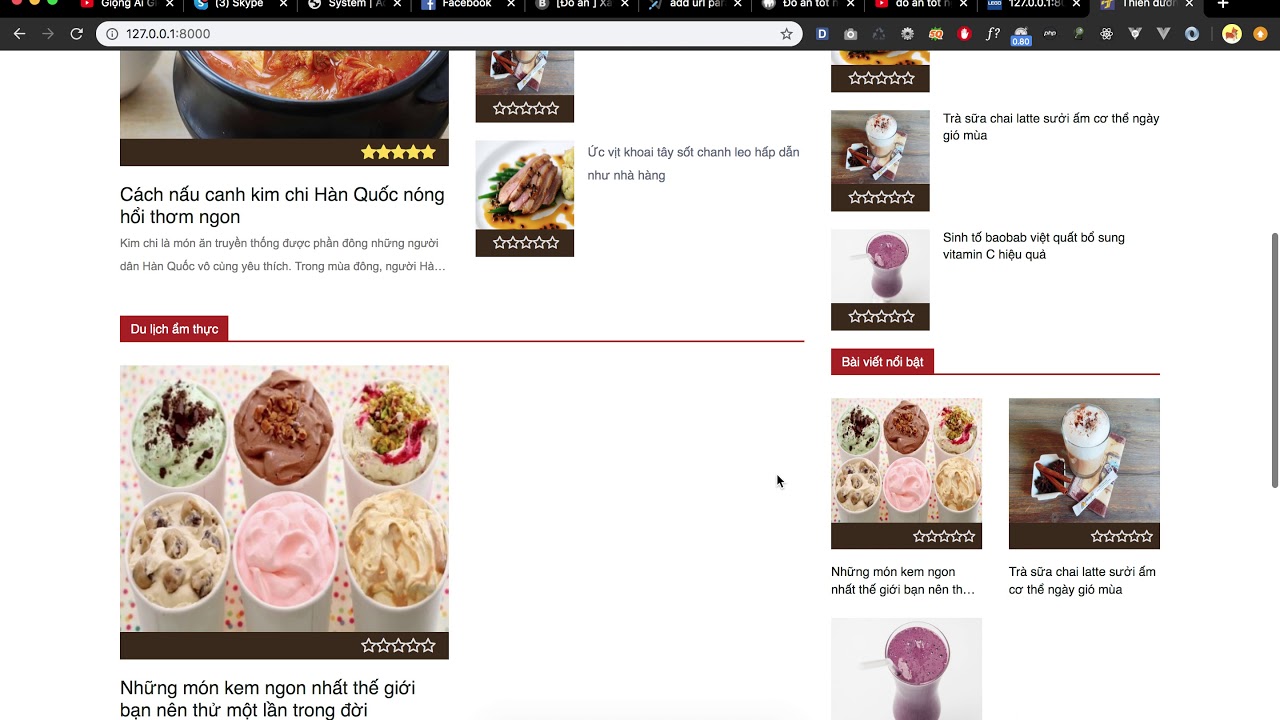Open the Chrome profile avatar
1280x720 pixels.
click(1232, 34)
